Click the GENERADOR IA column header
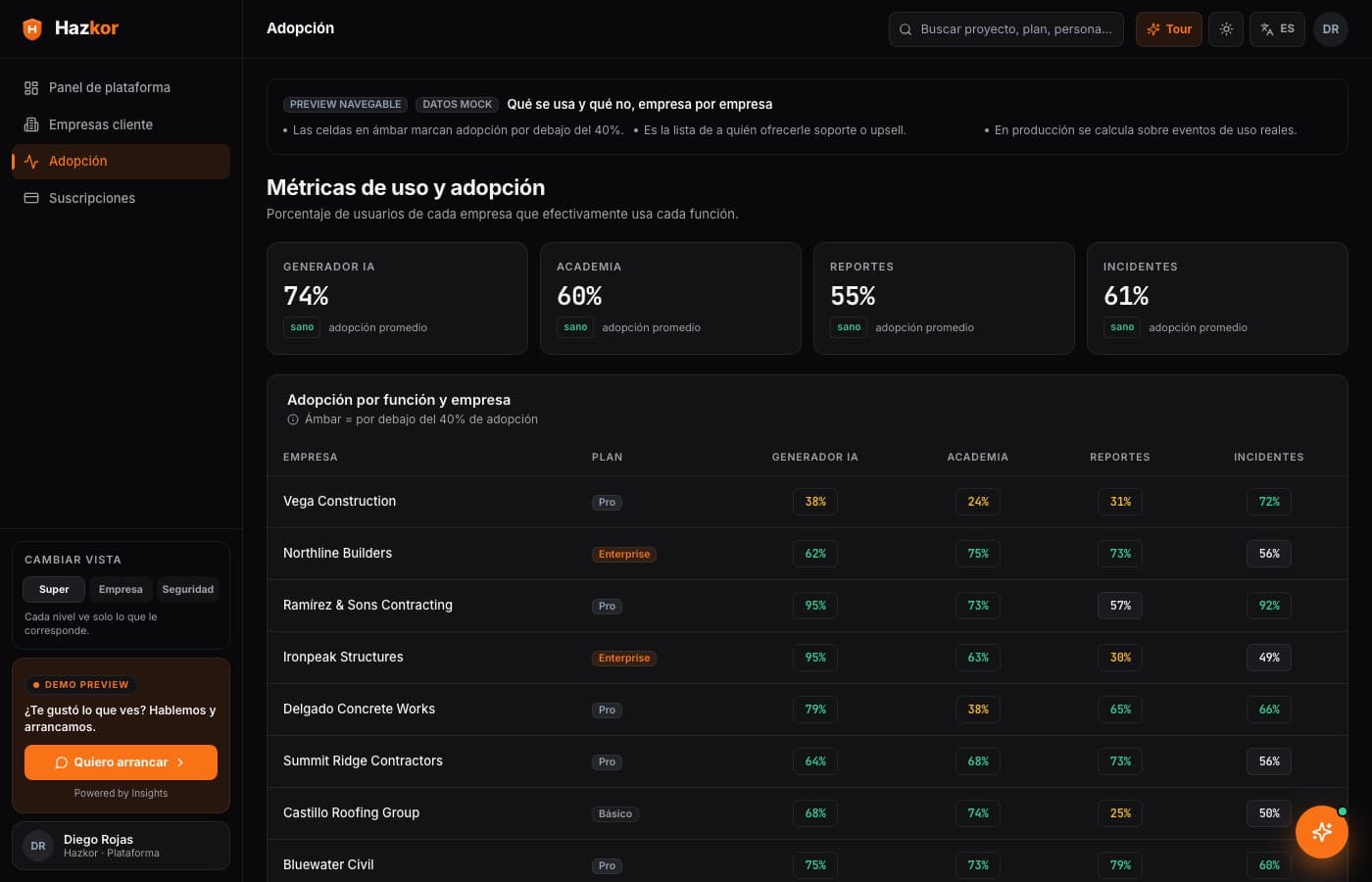This screenshot has width=1372, height=882. (x=815, y=458)
